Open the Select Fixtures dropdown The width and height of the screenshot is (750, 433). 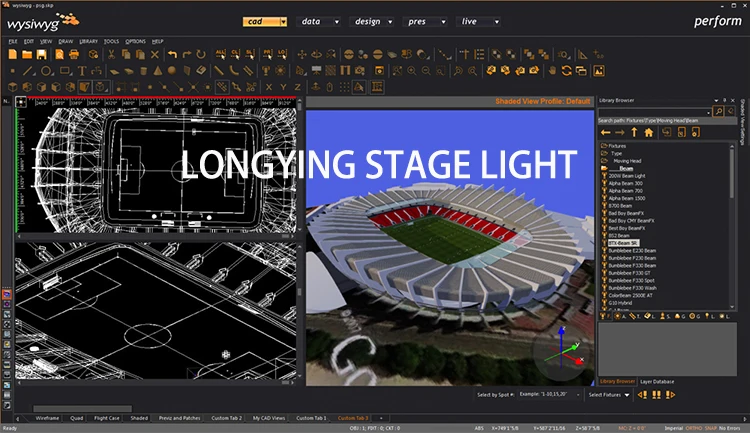click(x=608, y=395)
